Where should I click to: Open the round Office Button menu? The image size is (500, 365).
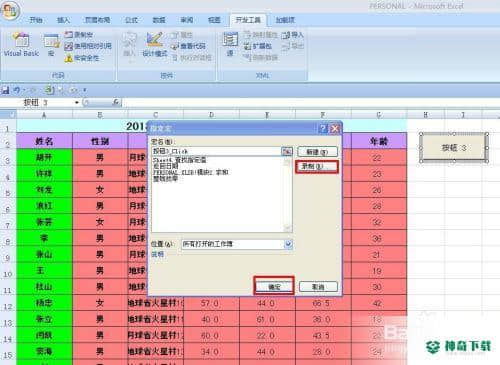click(10, 11)
